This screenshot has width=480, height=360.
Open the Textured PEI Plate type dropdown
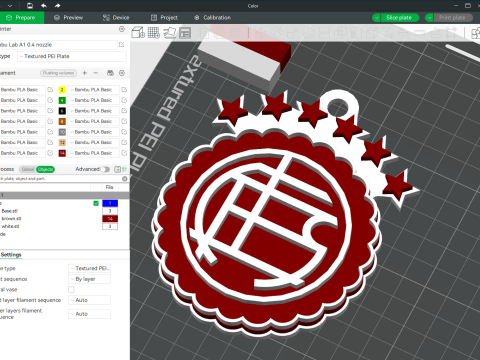click(x=72, y=56)
